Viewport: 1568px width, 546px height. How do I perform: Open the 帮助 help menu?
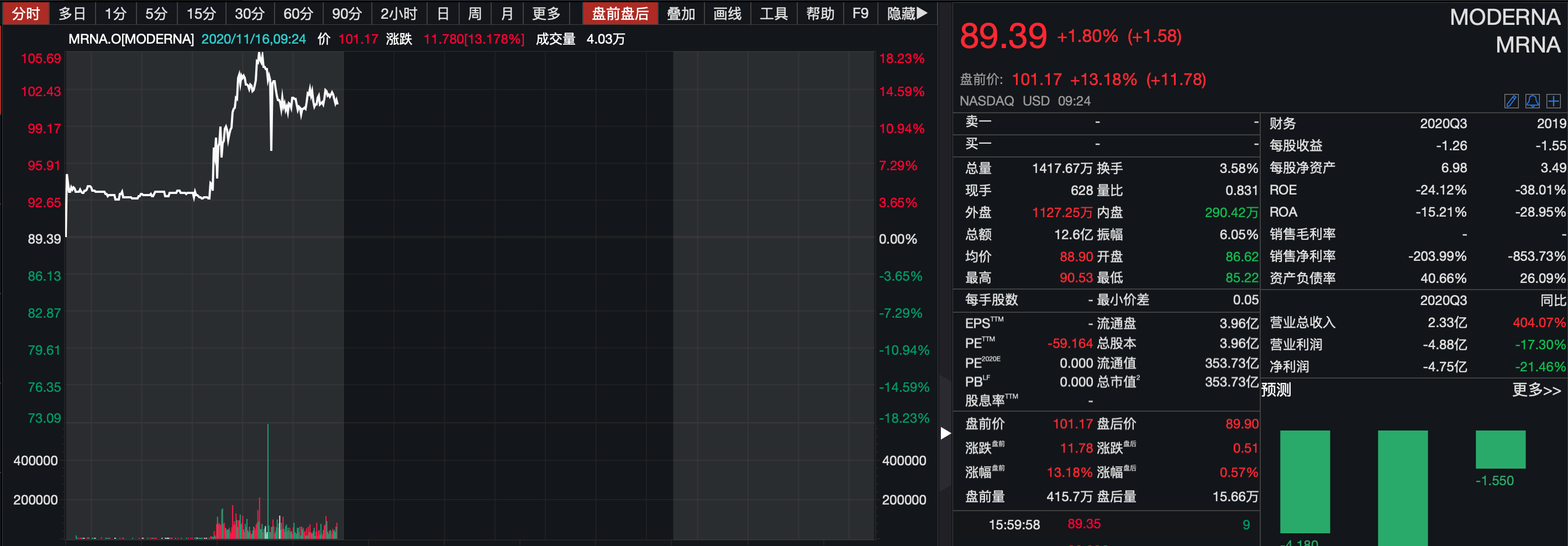point(820,13)
